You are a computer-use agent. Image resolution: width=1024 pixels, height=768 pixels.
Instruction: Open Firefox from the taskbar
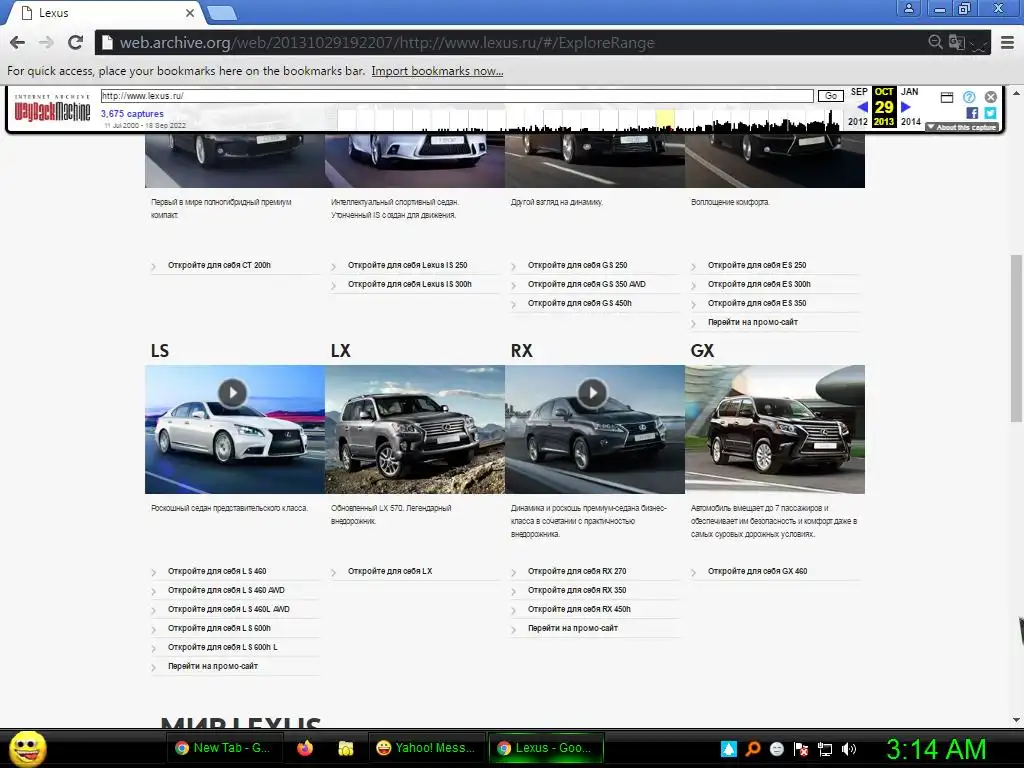(305, 748)
